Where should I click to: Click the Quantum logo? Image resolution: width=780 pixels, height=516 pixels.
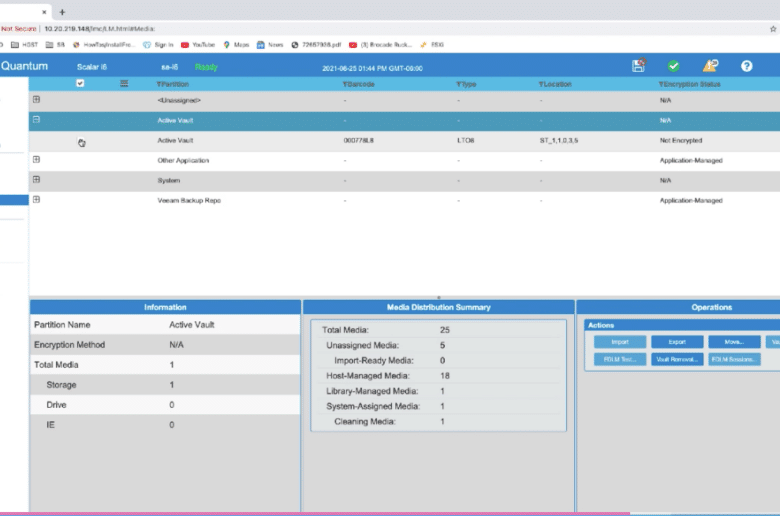point(24,66)
